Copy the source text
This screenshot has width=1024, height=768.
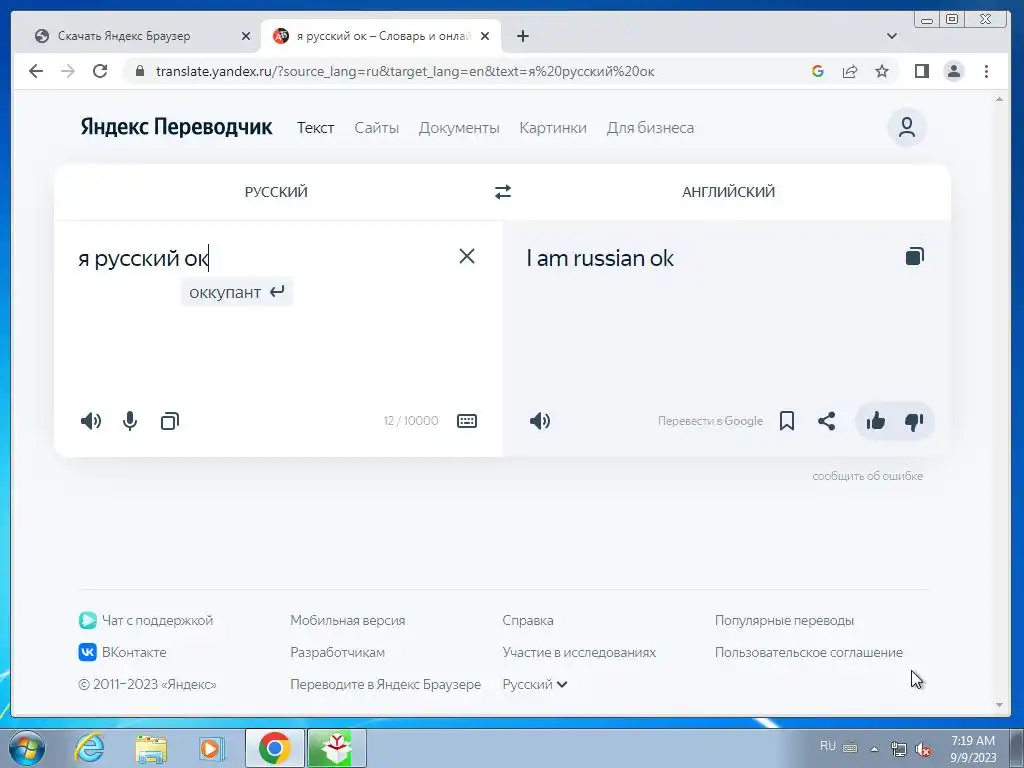(170, 421)
